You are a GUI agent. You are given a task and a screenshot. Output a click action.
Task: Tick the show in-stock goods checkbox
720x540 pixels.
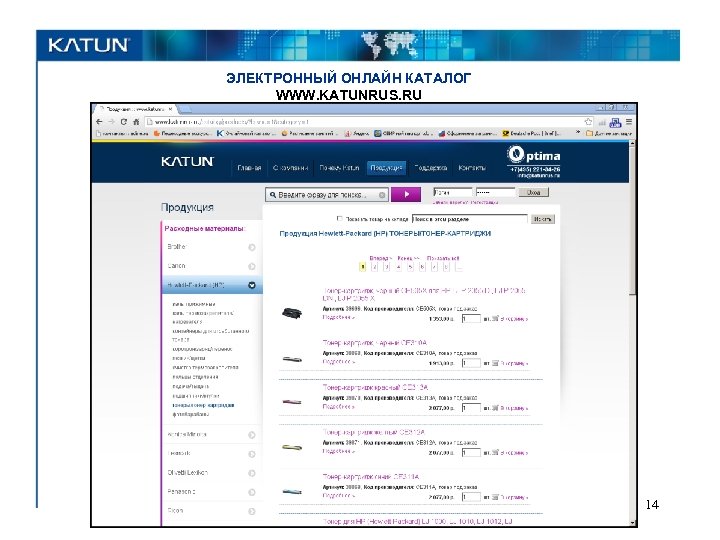[340, 219]
